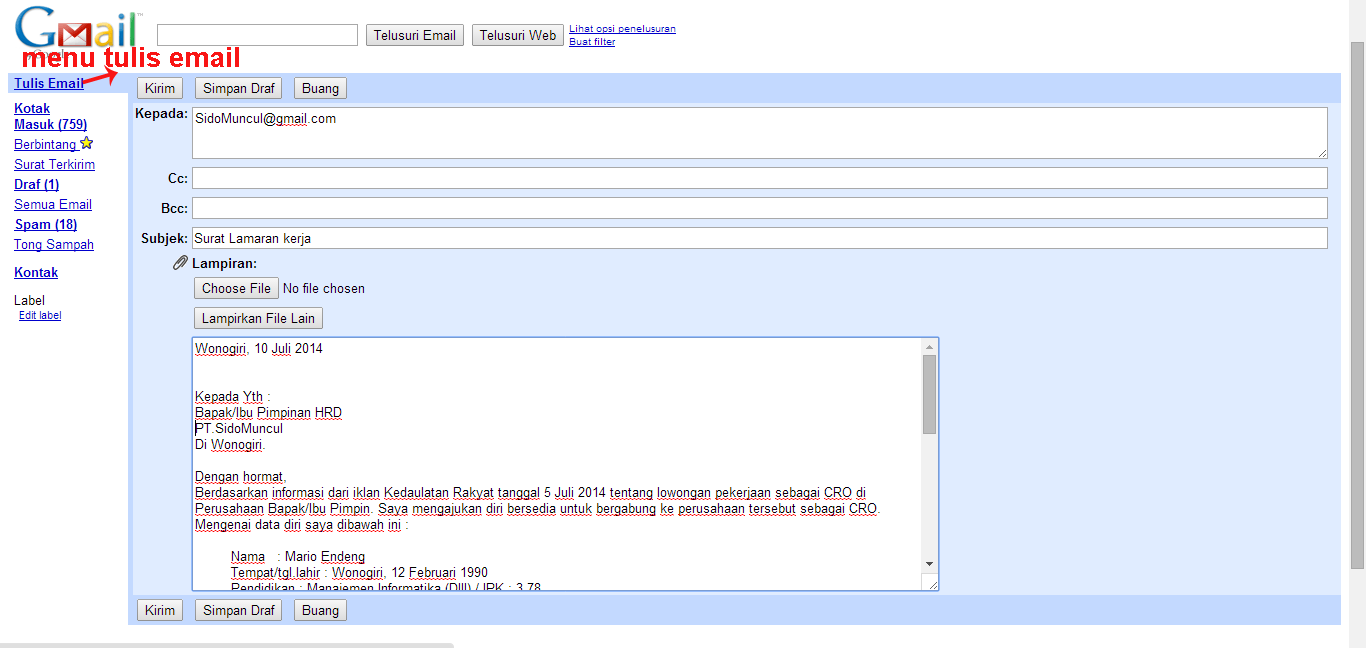Open Draf (1) folder

36,184
